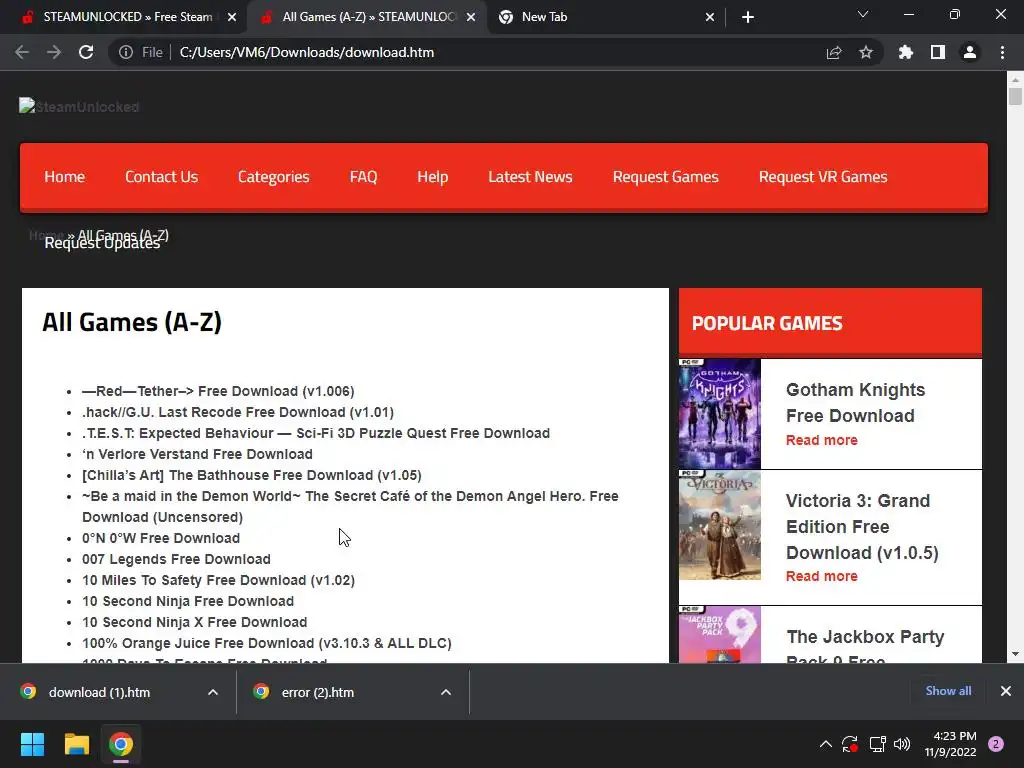Open Gotham Knights Free Download title
1024x768 pixels.
(856, 402)
